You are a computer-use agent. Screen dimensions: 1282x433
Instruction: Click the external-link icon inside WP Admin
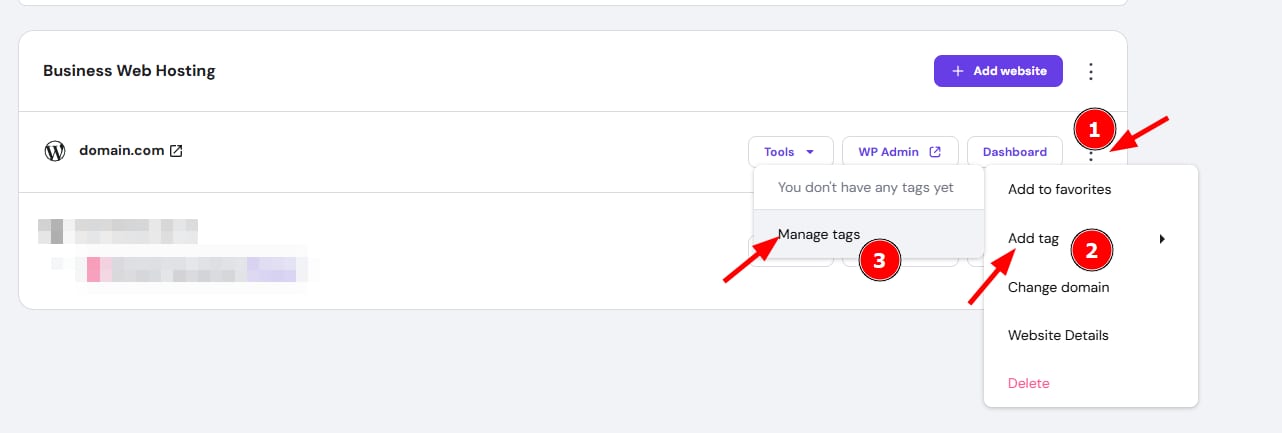click(x=935, y=152)
